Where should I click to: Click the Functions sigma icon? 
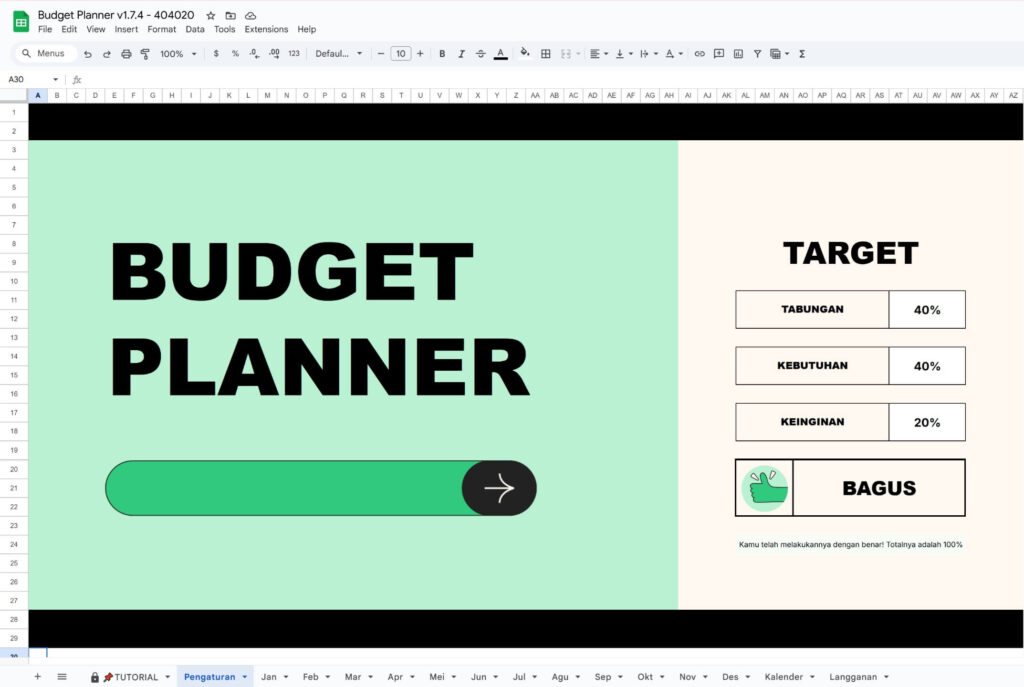[802, 54]
